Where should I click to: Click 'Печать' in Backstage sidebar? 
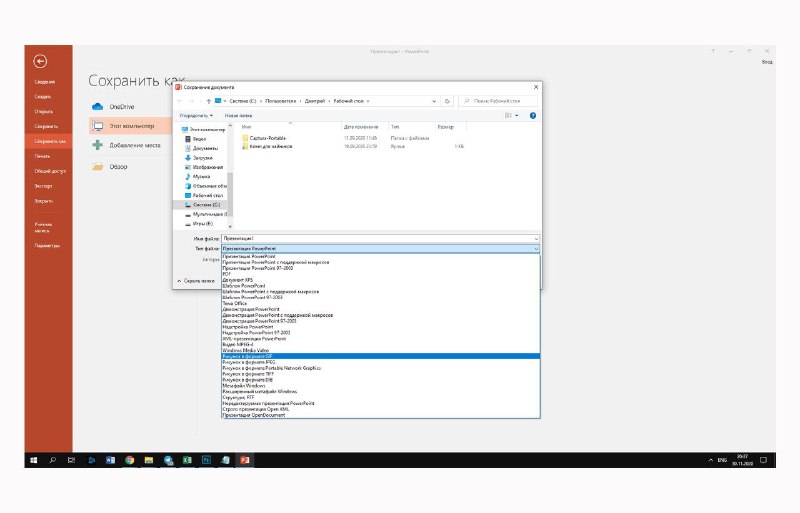point(42,156)
